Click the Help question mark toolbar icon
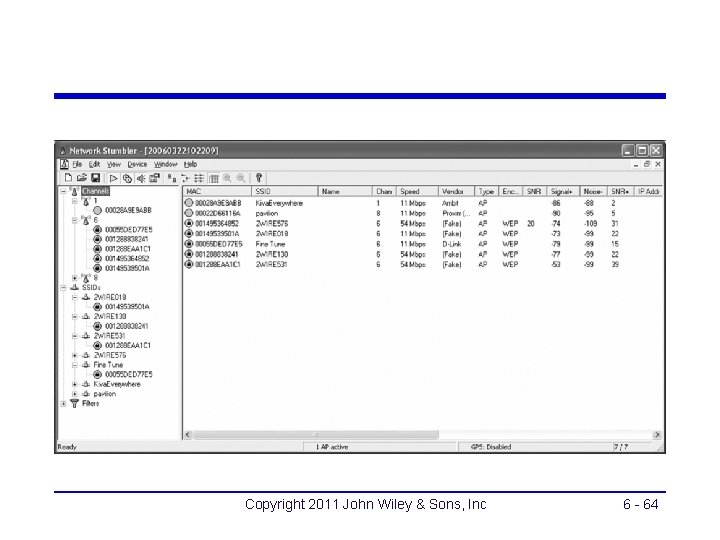 tap(259, 178)
